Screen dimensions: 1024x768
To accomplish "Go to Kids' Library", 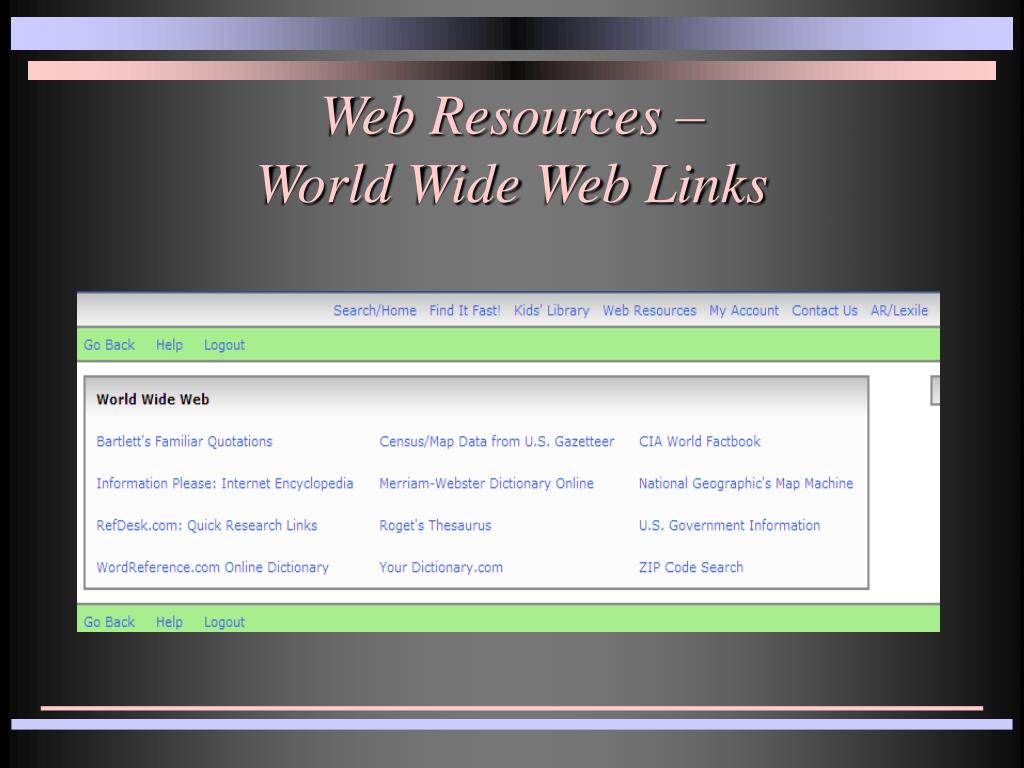I will coord(551,311).
